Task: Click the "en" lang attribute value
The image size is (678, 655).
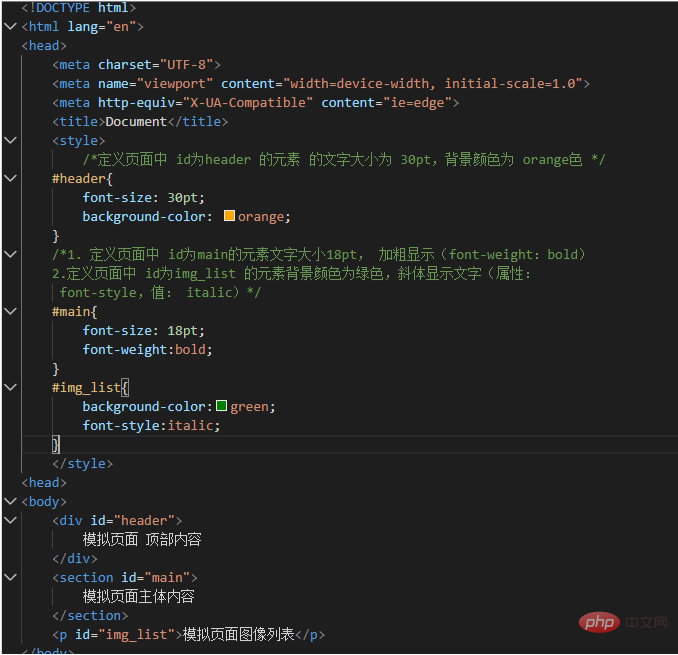Action: click(x=121, y=27)
